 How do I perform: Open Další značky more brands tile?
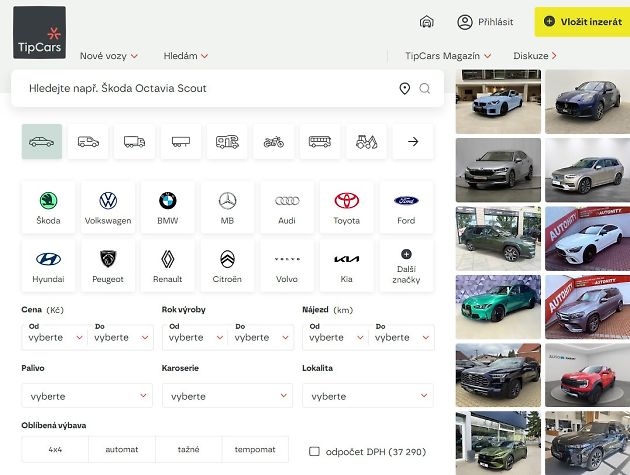click(x=406, y=266)
